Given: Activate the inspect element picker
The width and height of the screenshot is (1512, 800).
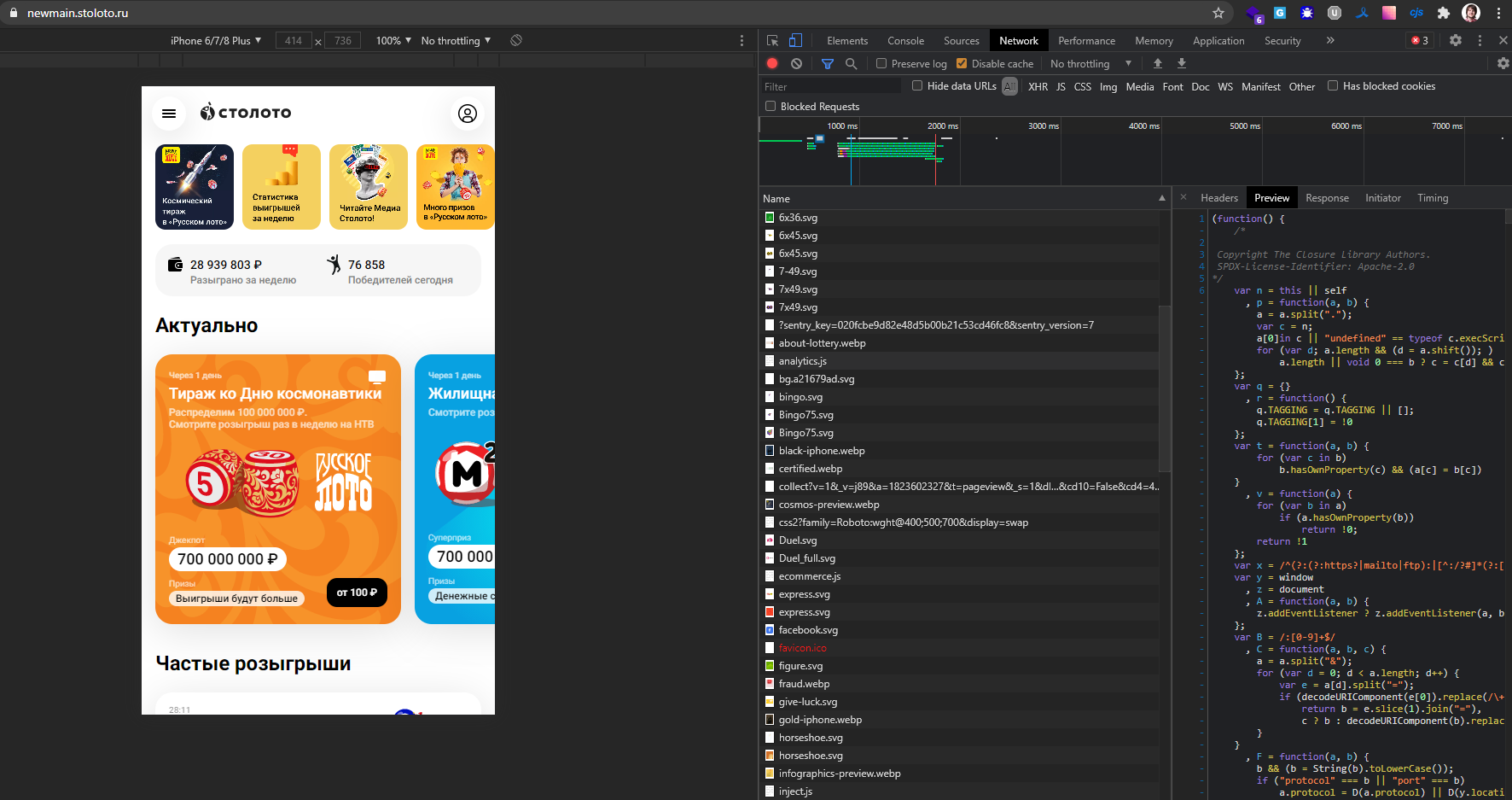Looking at the screenshot, I should coord(772,40).
